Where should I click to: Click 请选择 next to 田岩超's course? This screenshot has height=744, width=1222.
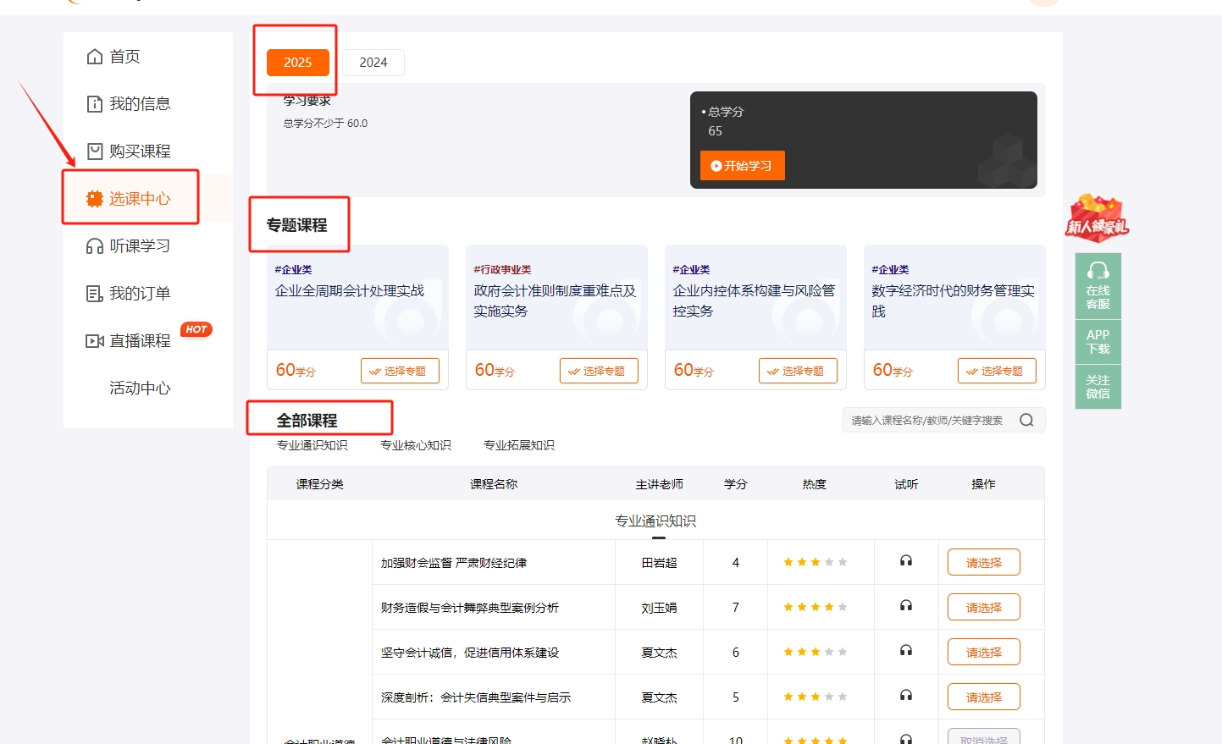983,562
